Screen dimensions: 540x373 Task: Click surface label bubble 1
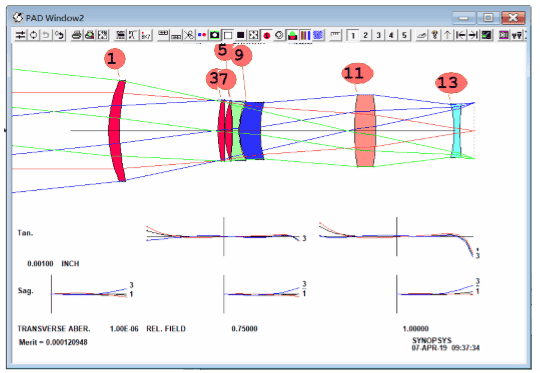(114, 59)
